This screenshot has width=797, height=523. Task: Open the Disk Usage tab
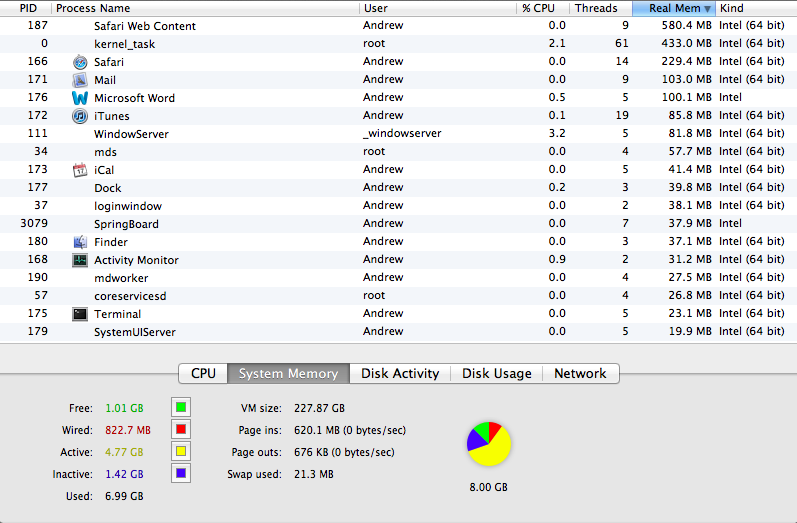497,374
